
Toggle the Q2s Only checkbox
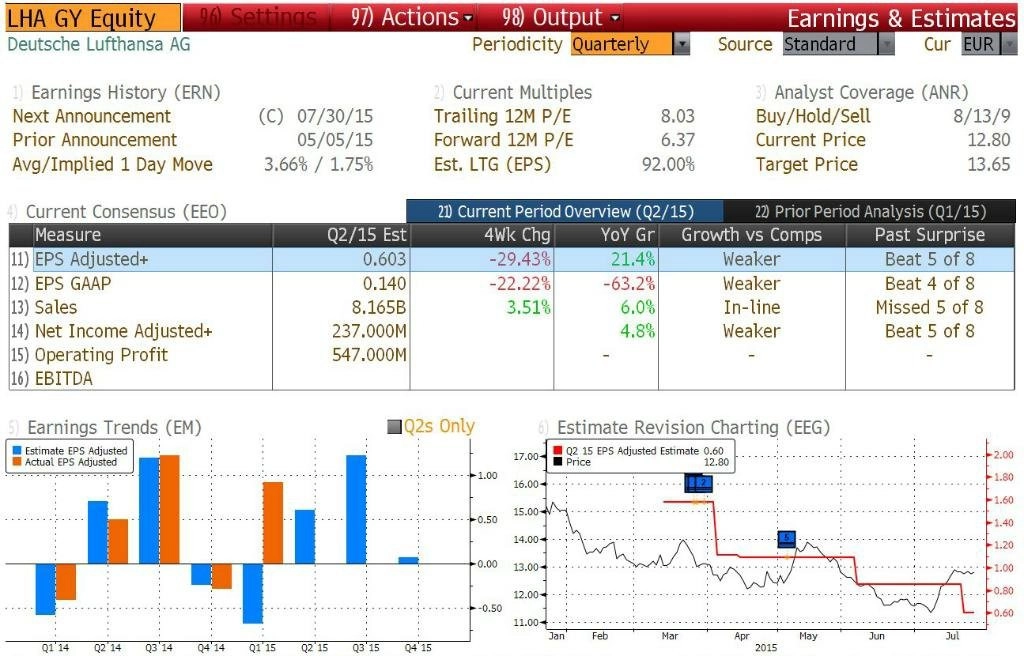coord(394,427)
